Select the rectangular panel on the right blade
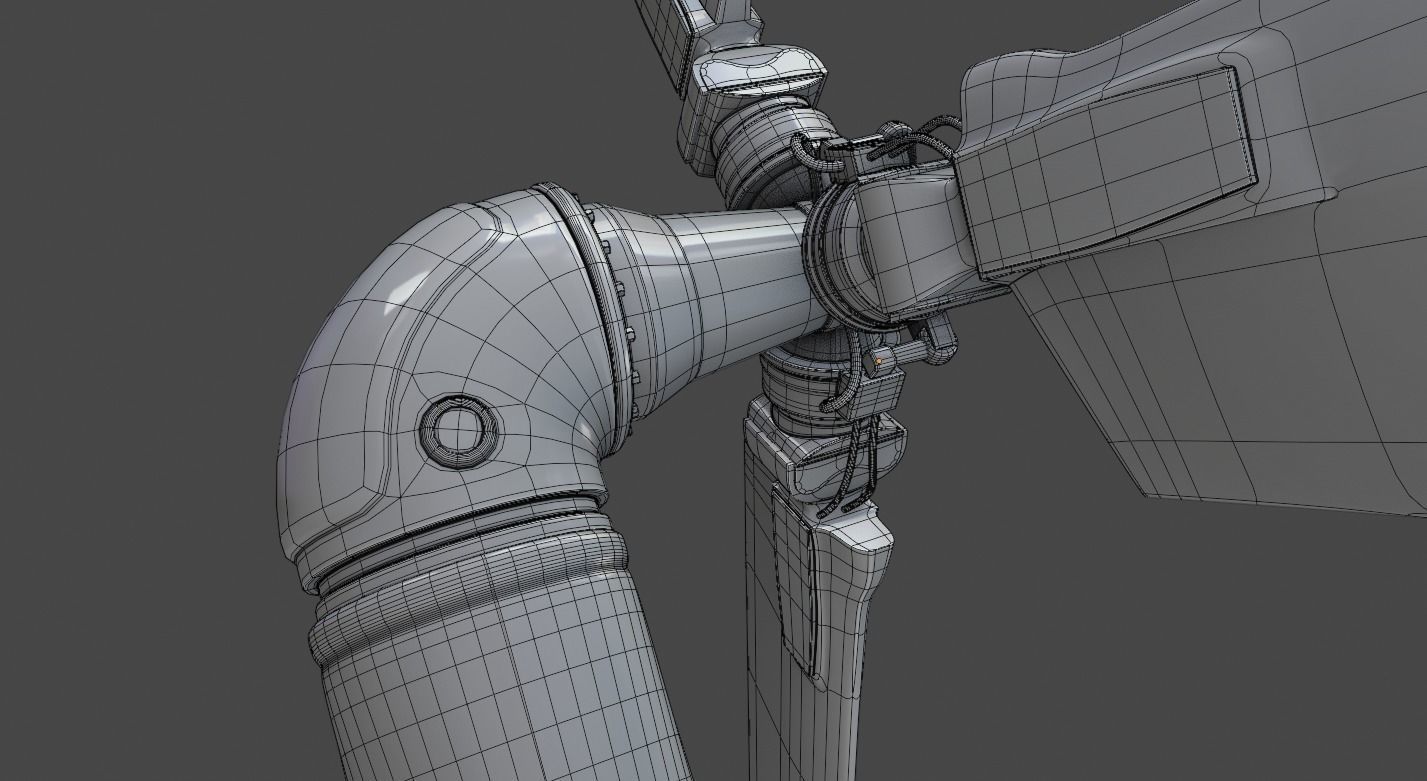The image size is (1427, 781). [x=1106, y=174]
